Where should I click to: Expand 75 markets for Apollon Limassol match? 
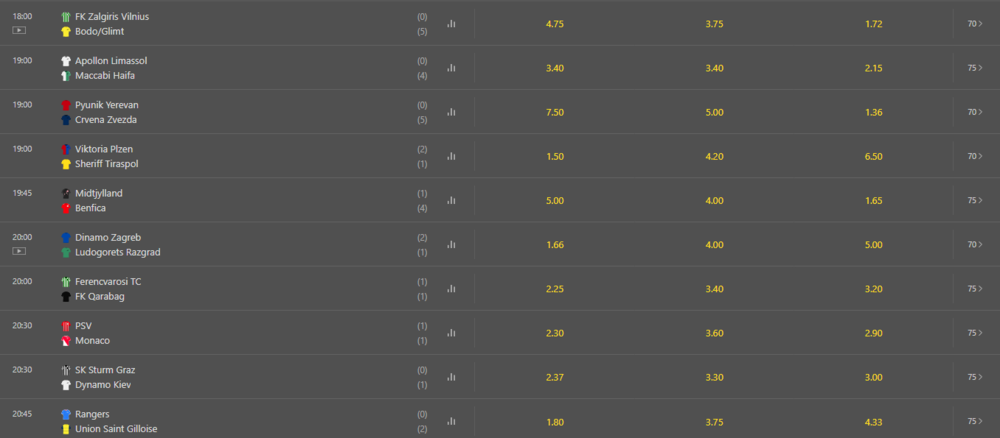974,68
